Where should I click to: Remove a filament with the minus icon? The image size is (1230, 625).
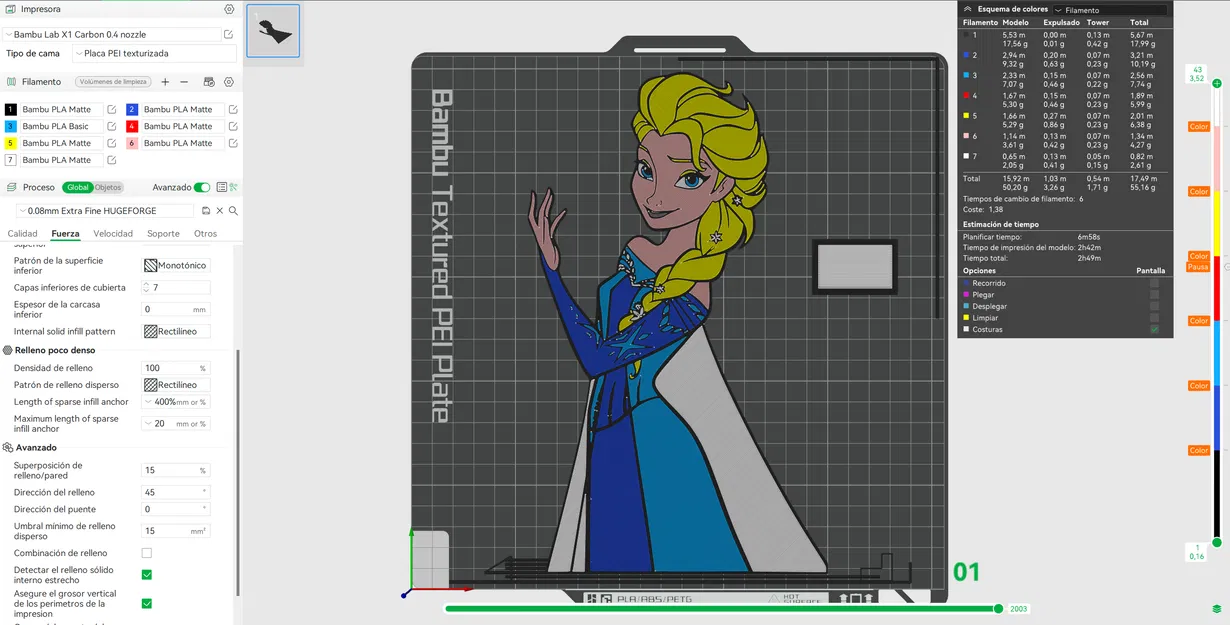coord(184,81)
